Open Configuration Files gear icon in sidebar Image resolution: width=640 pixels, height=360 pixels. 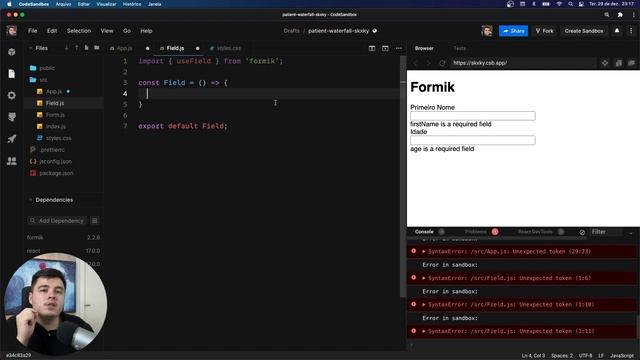point(11,95)
